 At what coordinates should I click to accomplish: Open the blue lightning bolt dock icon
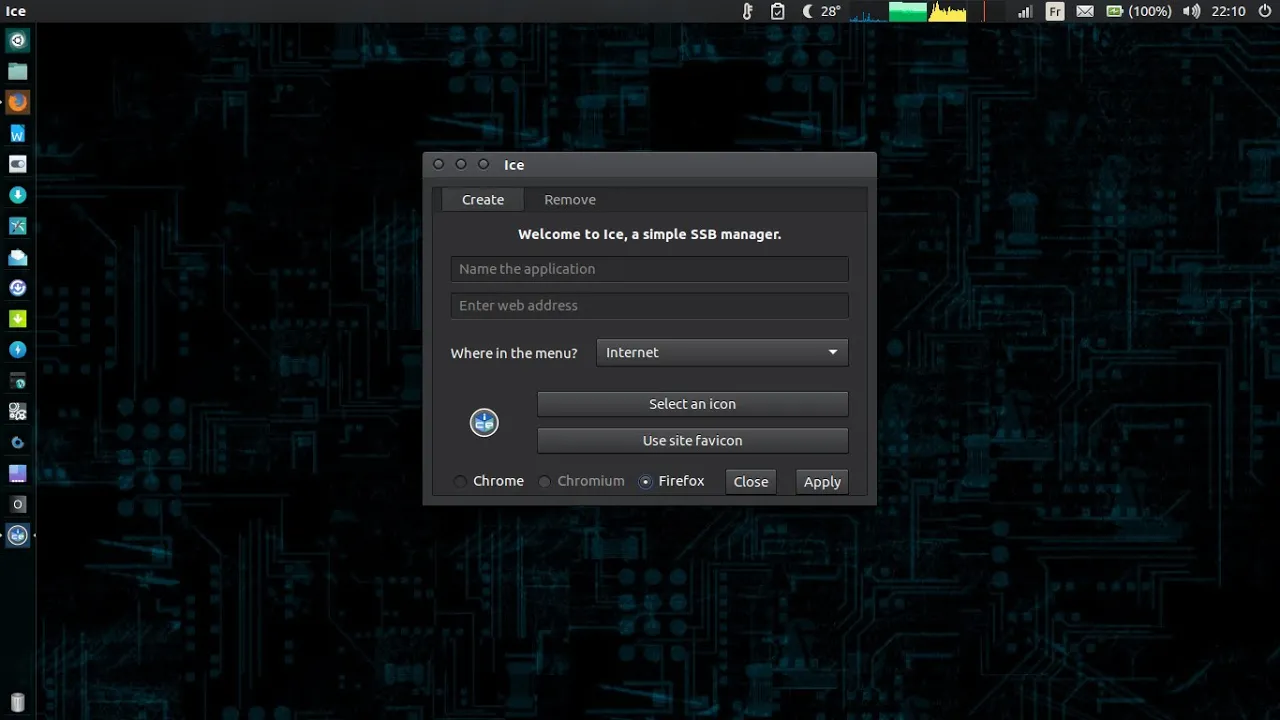pyautogui.click(x=17, y=350)
